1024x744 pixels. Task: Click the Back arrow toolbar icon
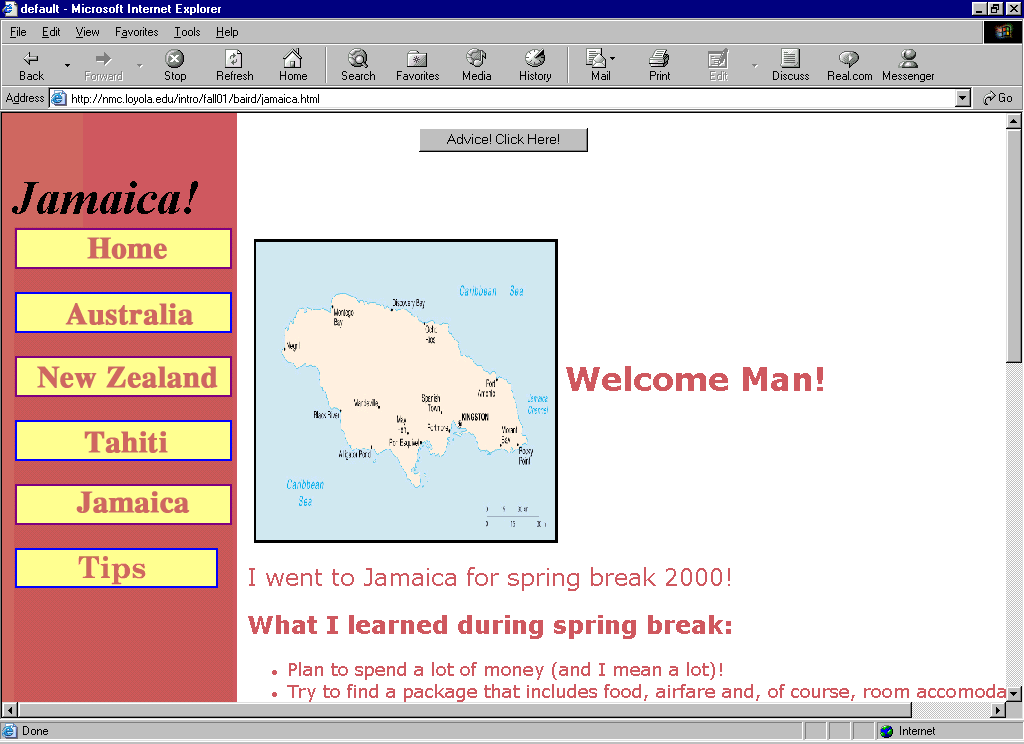[31, 60]
